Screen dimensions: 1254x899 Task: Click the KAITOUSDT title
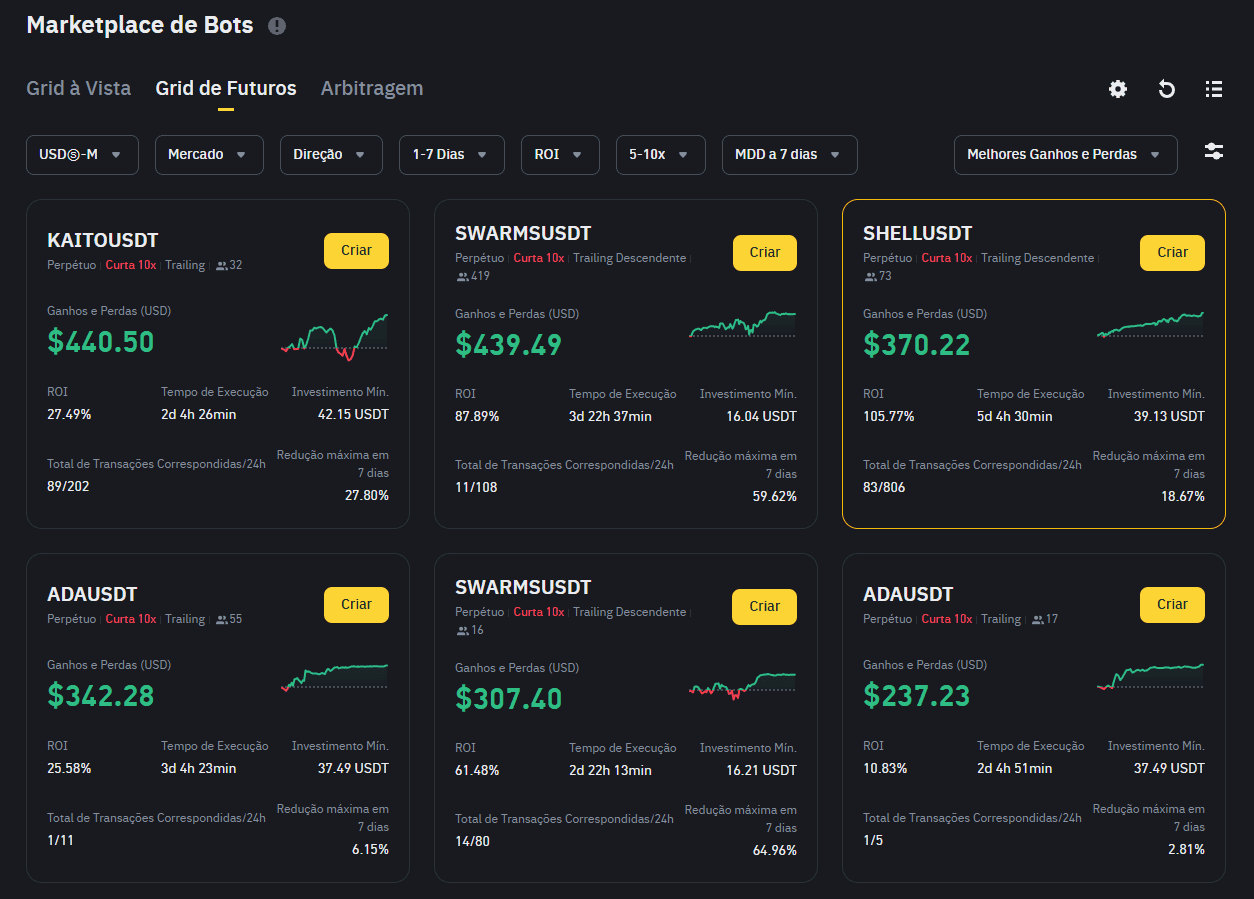coord(103,240)
